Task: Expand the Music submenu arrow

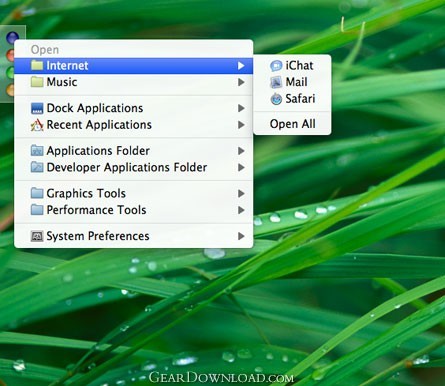Action: 241,82
